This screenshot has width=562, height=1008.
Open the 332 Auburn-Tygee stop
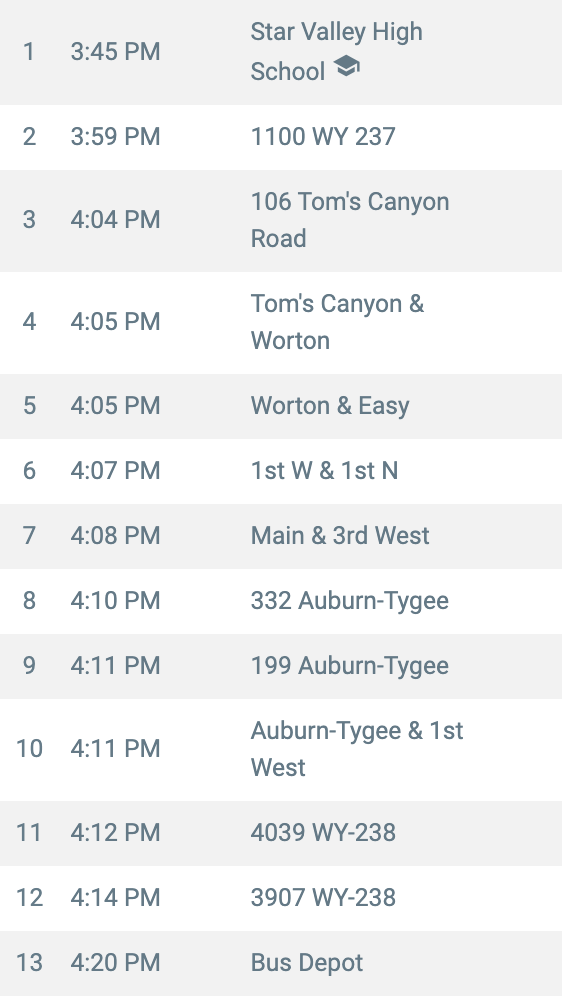click(x=281, y=601)
